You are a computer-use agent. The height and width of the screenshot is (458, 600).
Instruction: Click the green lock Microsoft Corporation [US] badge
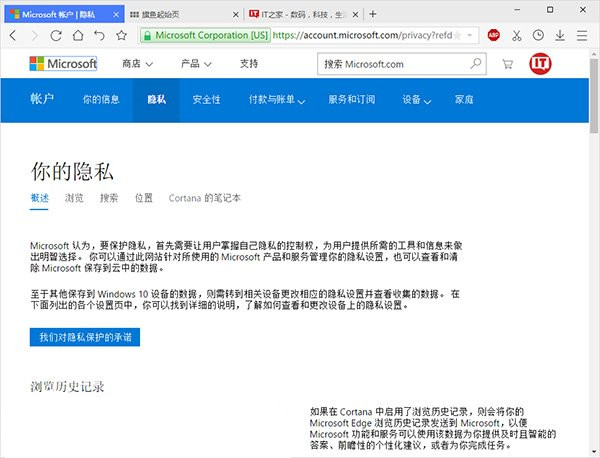coord(205,36)
